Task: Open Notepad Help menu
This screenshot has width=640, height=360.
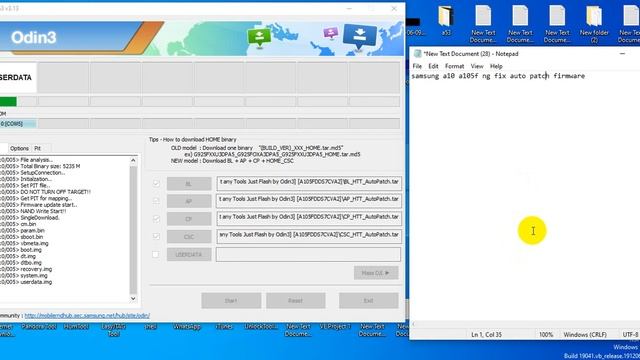Action: (496, 66)
